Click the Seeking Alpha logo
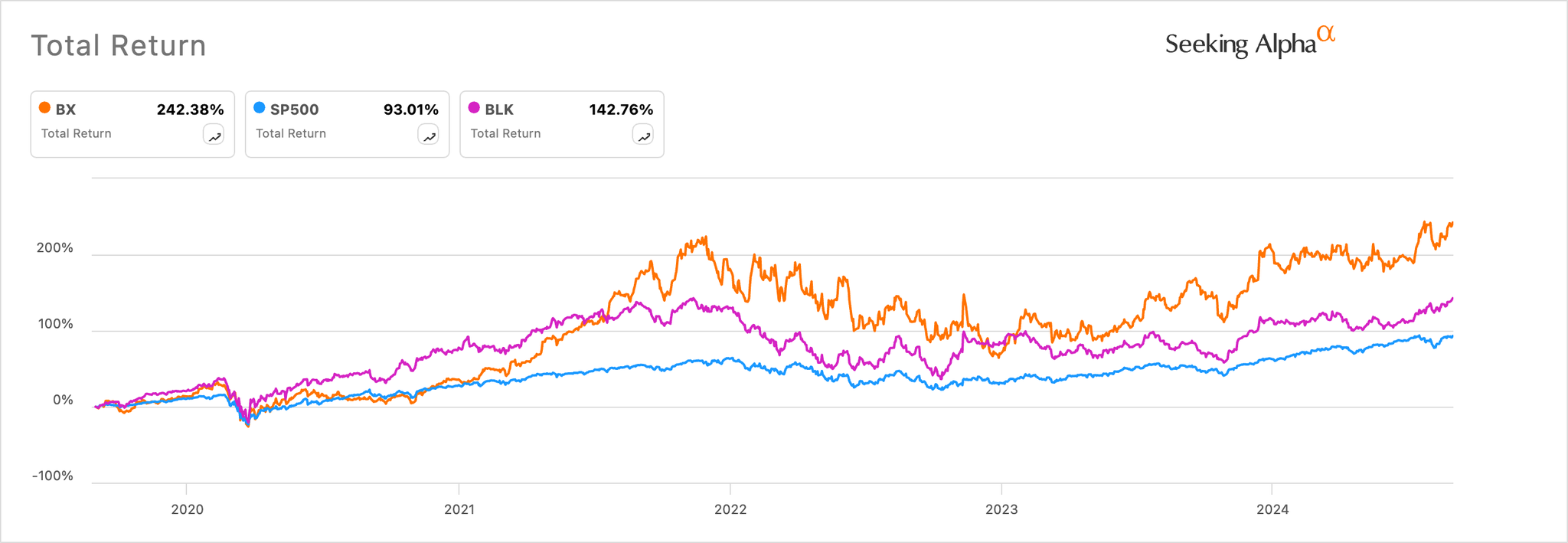This screenshot has width=1568, height=543. point(1249,43)
